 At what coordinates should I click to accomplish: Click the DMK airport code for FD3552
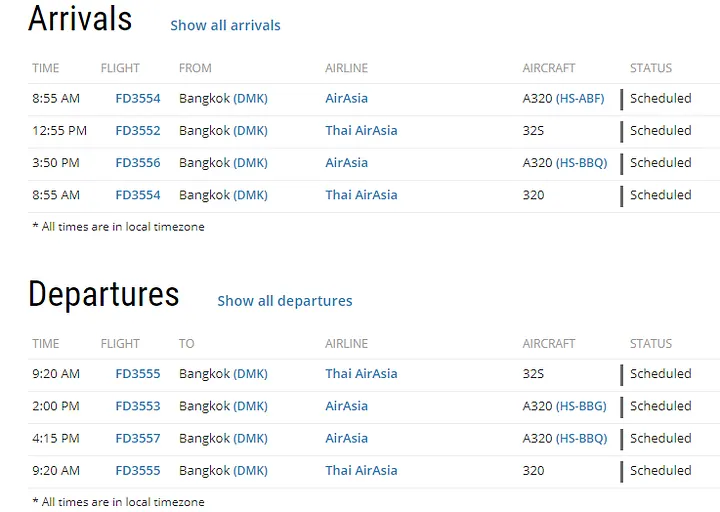coord(251,131)
